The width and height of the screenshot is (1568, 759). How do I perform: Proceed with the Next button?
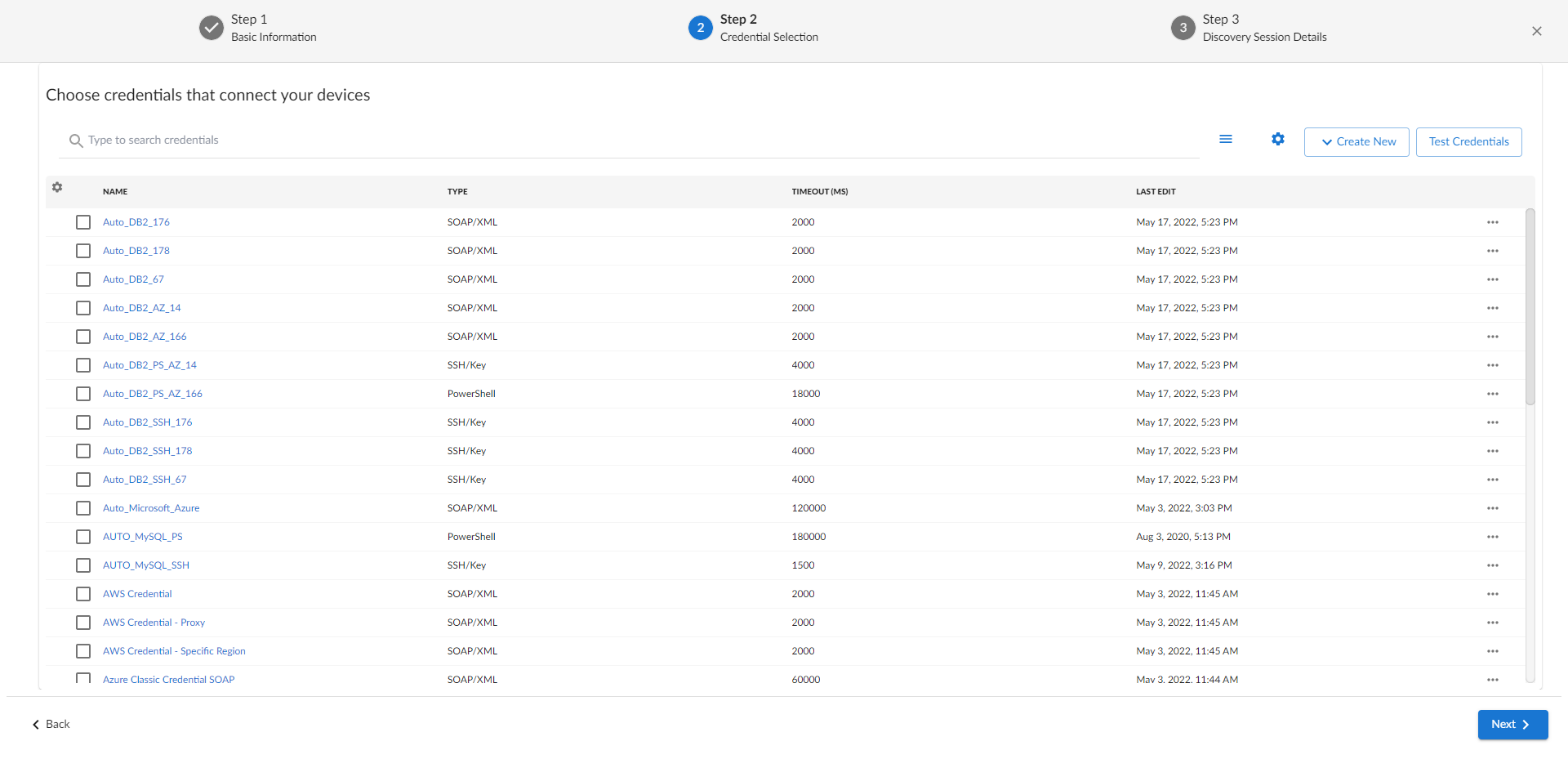coord(1512,725)
